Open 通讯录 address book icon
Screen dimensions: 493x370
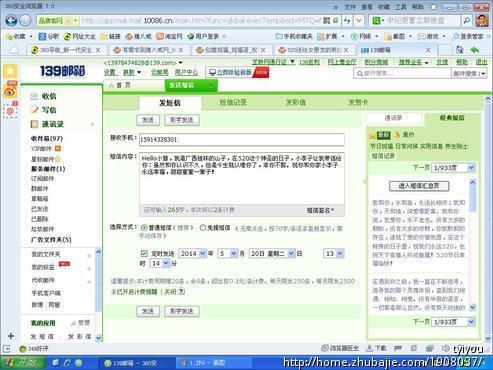point(34,124)
